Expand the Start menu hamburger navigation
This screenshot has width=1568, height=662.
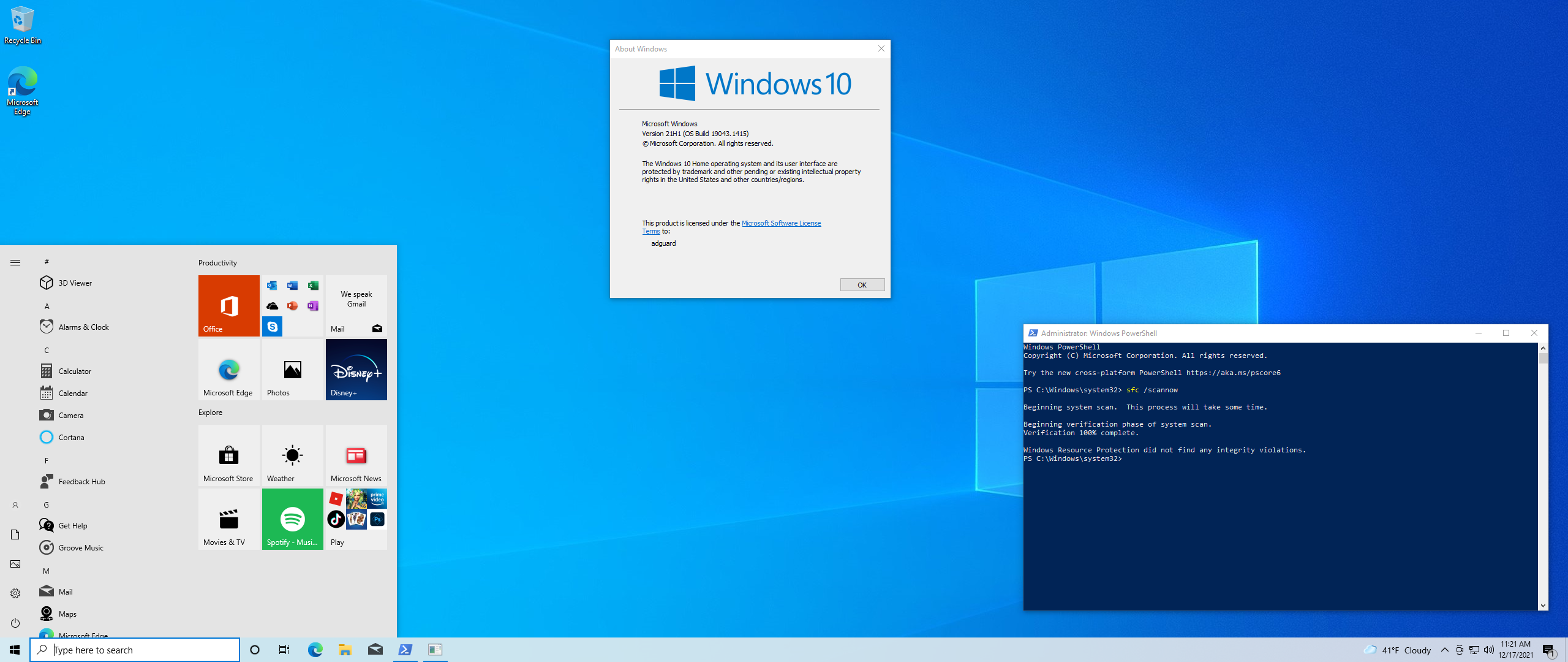(15, 262)
